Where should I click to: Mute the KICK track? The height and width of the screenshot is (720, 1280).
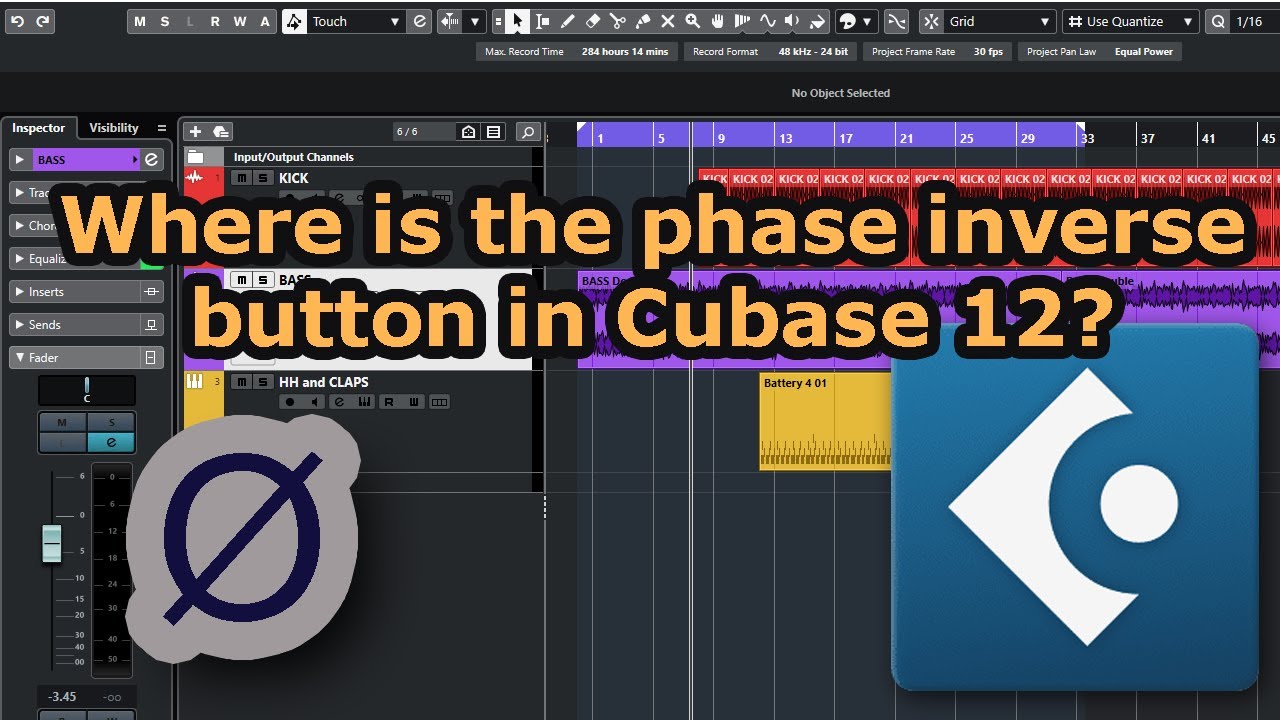click(241, 178)
